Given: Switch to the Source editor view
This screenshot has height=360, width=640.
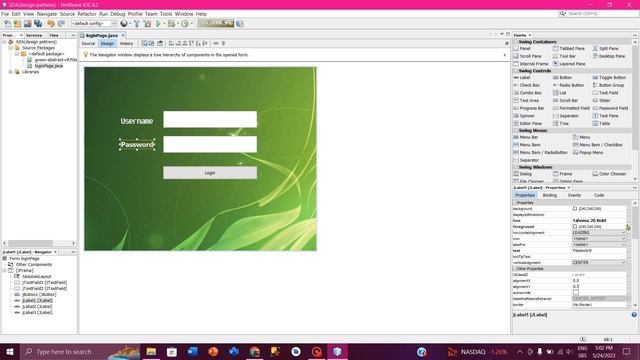Looking at the screenshot, I should pyautogui.click(x=88, y=43).
